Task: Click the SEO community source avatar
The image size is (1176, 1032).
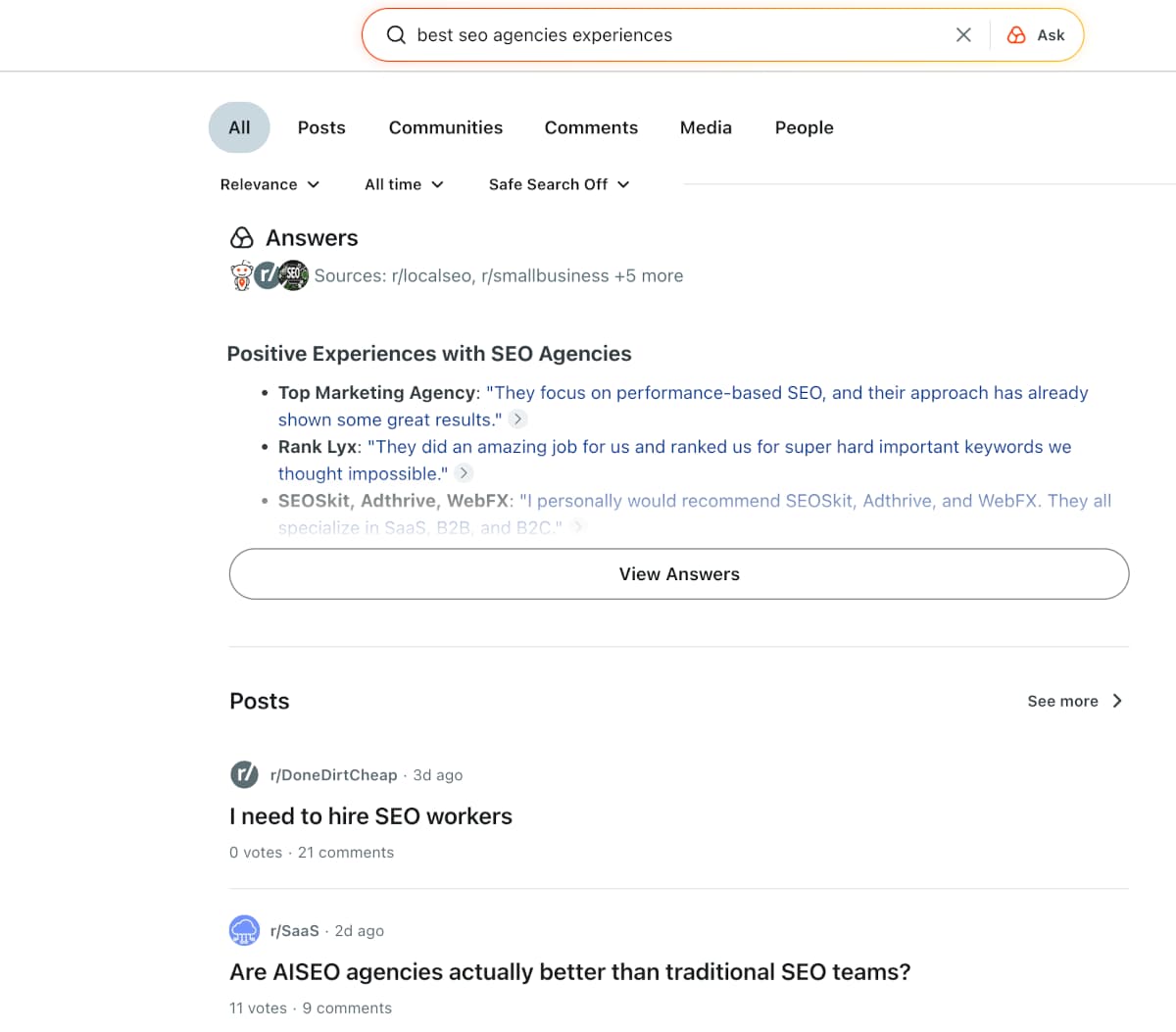Action: click(x=294, y=275)
